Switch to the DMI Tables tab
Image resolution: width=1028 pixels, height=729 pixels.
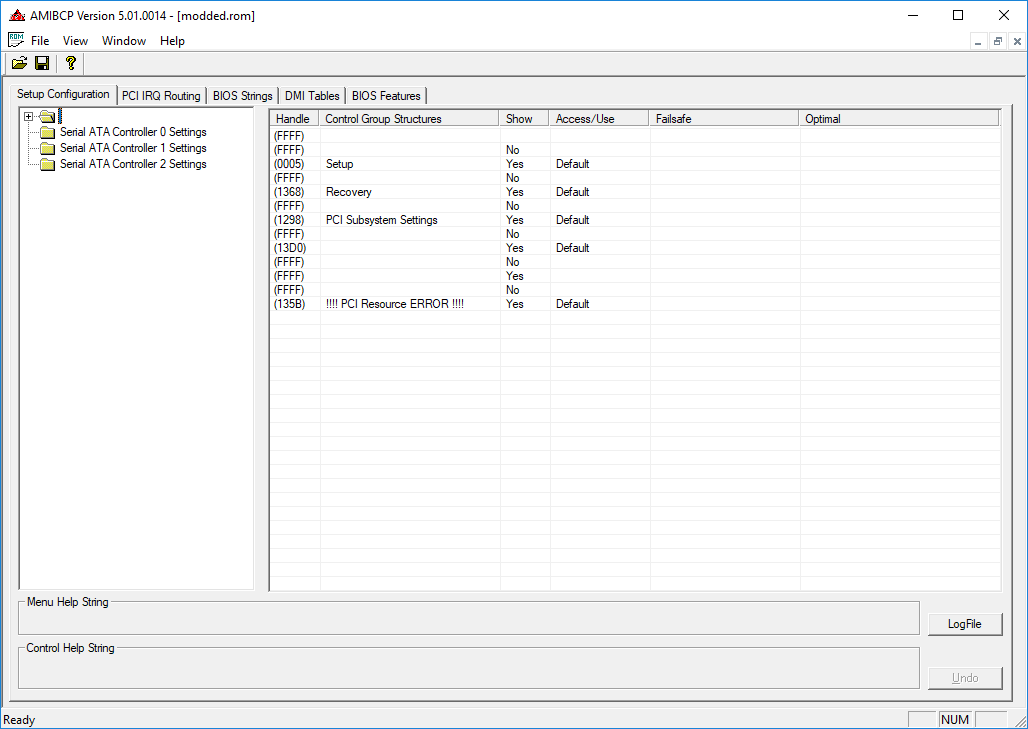point(312,96)
